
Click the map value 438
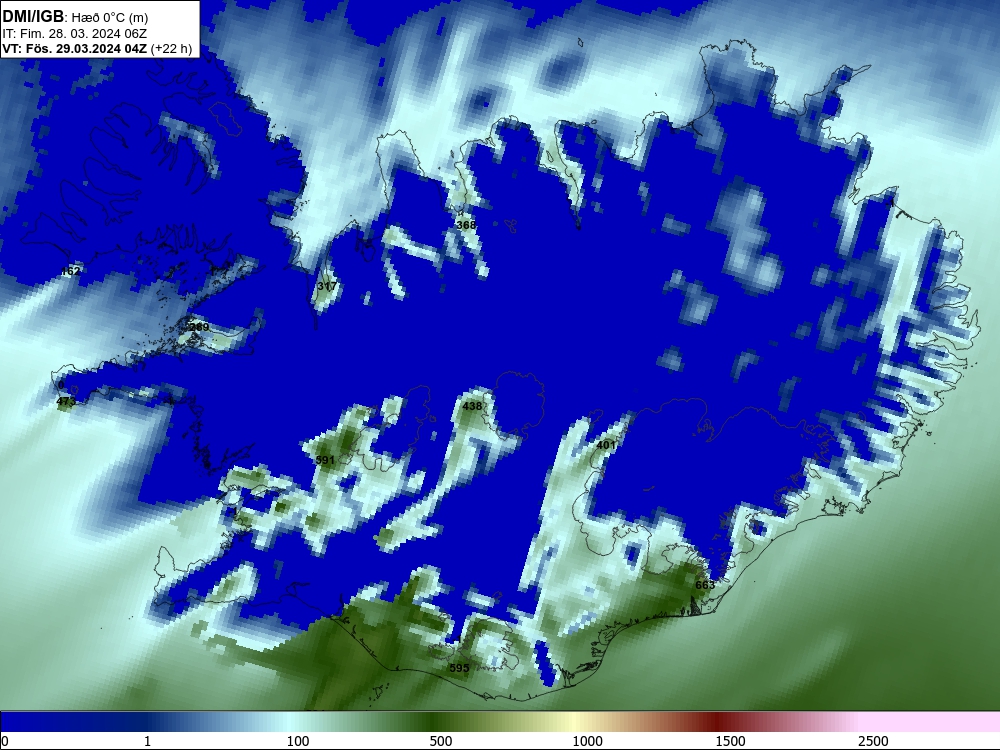pyautogui.click(x=472, y=406)
